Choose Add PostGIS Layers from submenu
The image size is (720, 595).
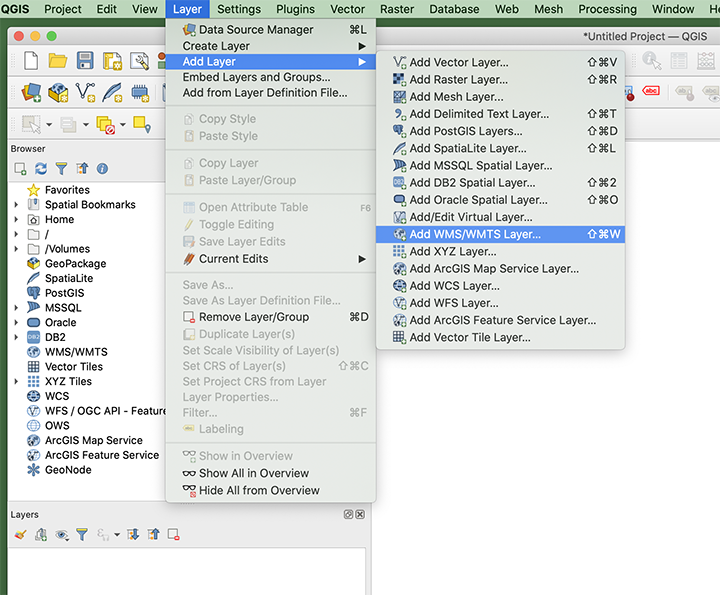500,131
